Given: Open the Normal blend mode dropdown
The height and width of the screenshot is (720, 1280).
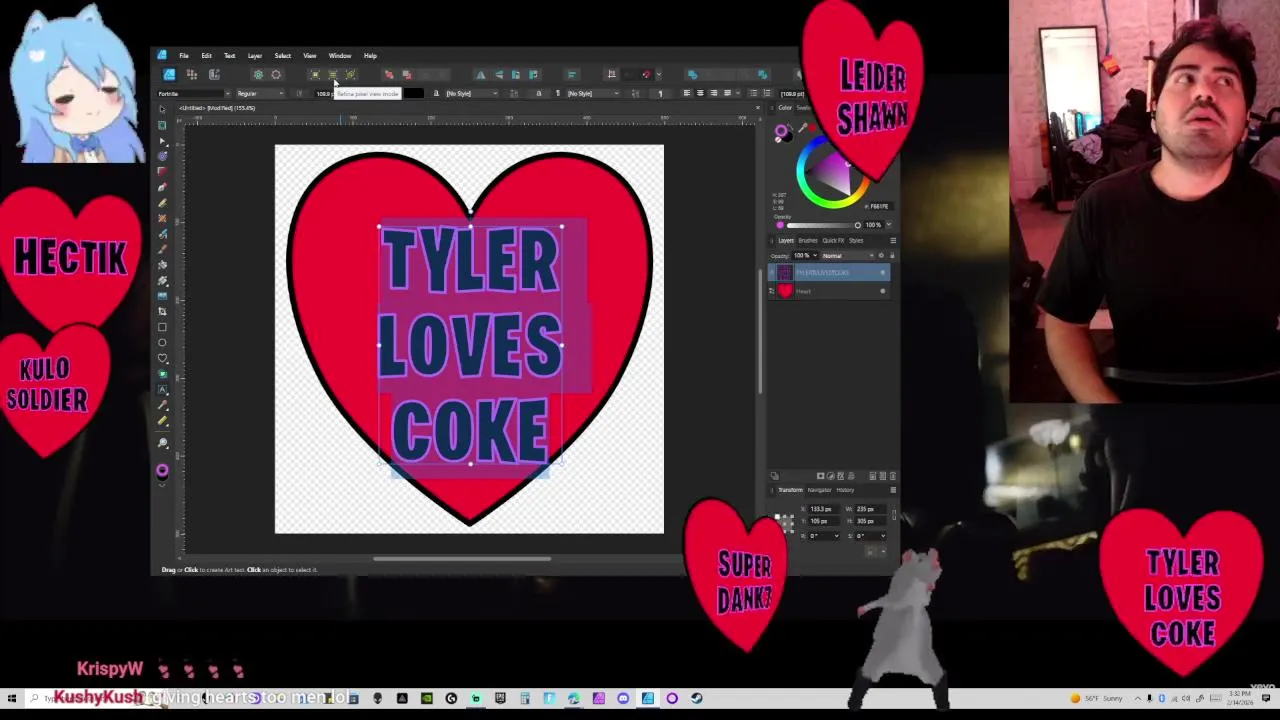Looking at the screenshot, I should (847, 256).
